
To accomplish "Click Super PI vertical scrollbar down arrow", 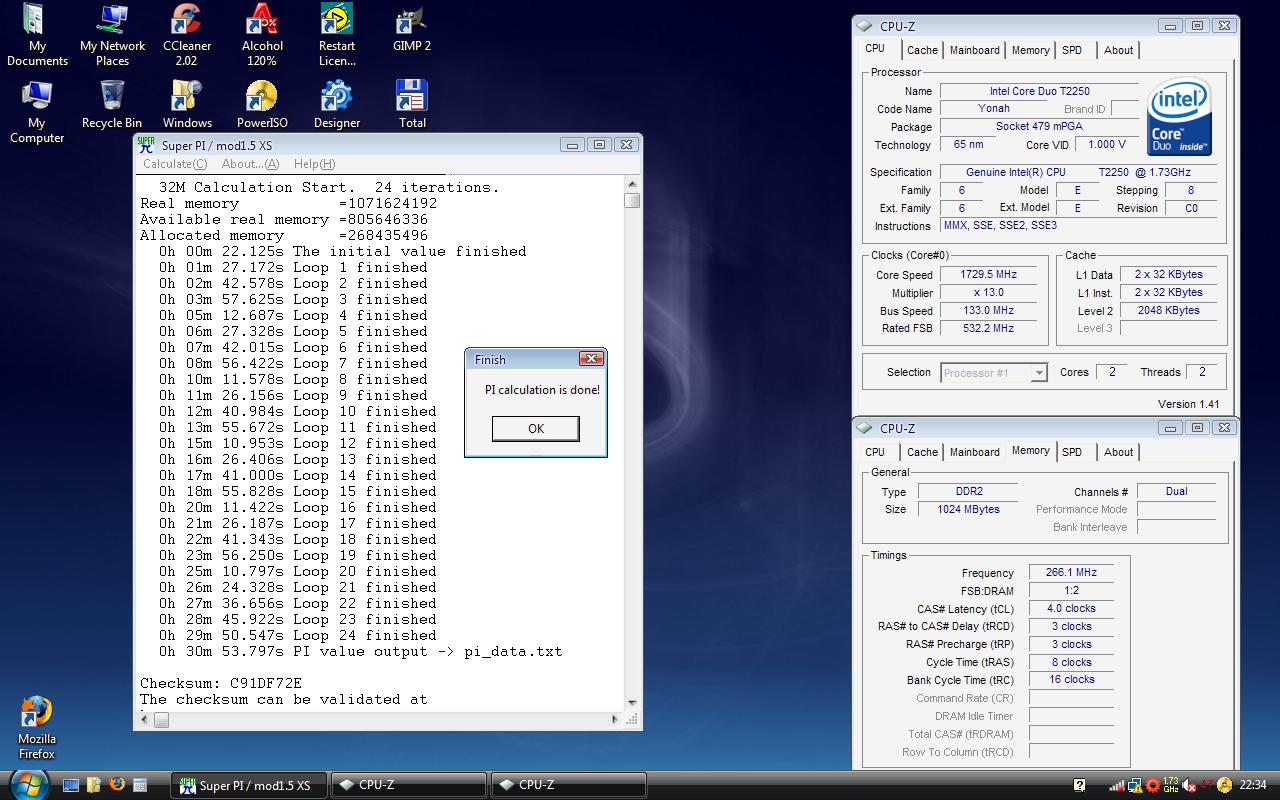I will 632,702.
